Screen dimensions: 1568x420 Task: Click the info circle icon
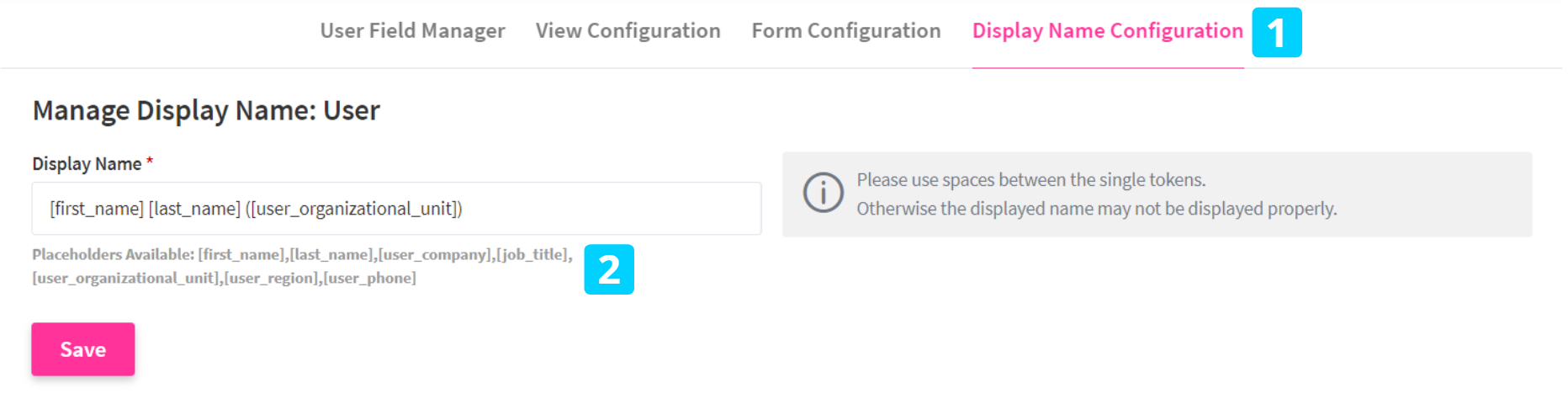coord(823,194)
